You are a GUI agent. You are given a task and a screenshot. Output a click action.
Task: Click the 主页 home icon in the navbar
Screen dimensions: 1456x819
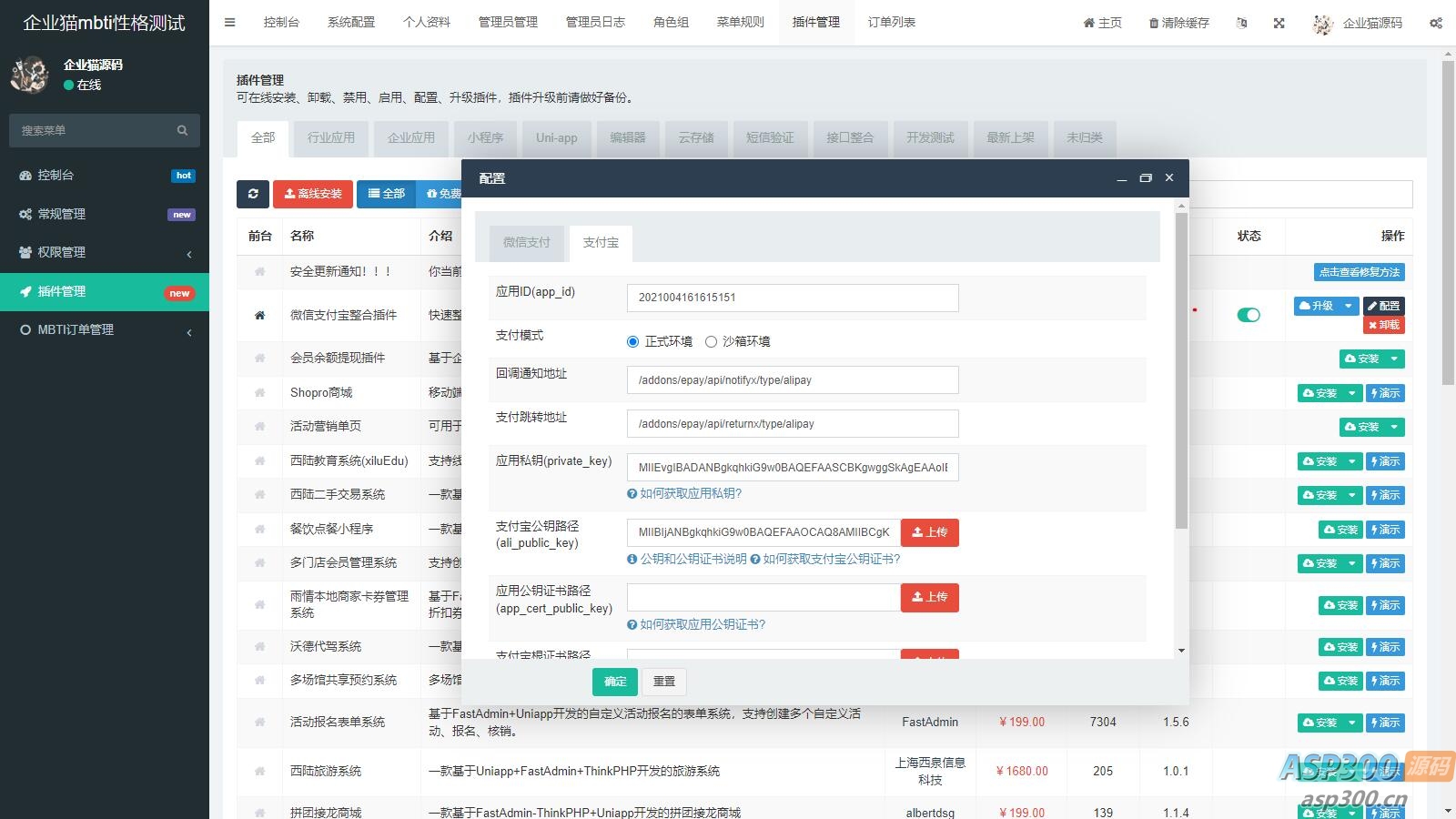[x=1088, y=23]
